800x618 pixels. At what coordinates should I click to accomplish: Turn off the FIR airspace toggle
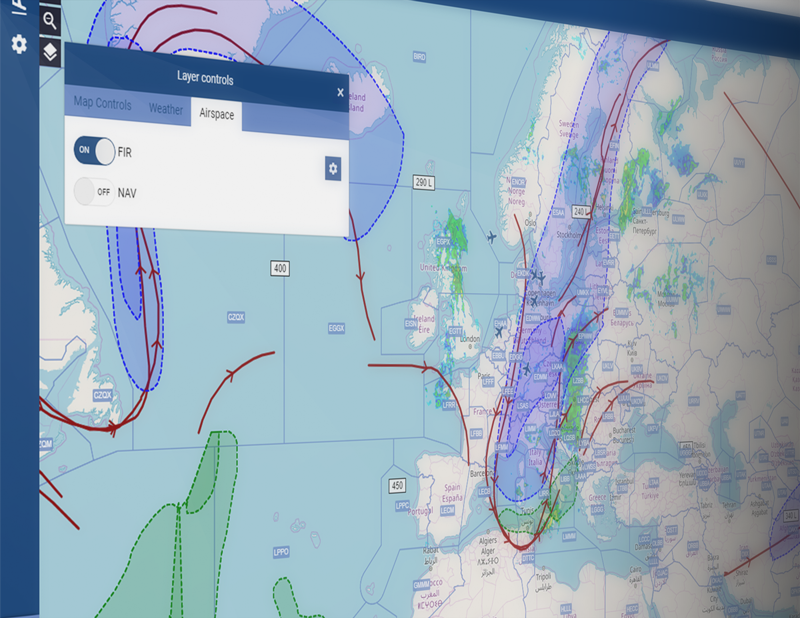click(94, 151)
